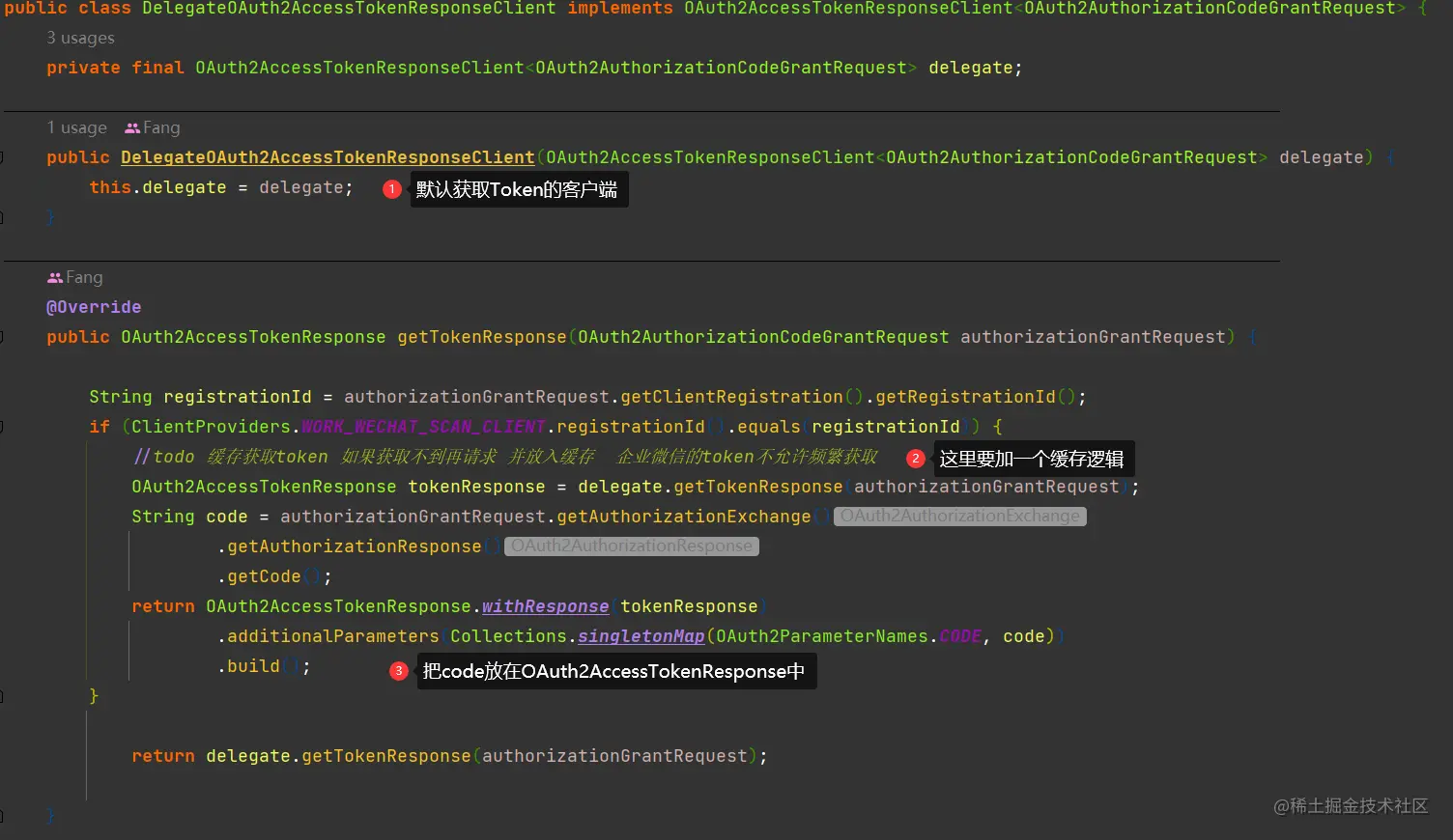
Task: Click the Collections class reference
Action: click(508, 636)
